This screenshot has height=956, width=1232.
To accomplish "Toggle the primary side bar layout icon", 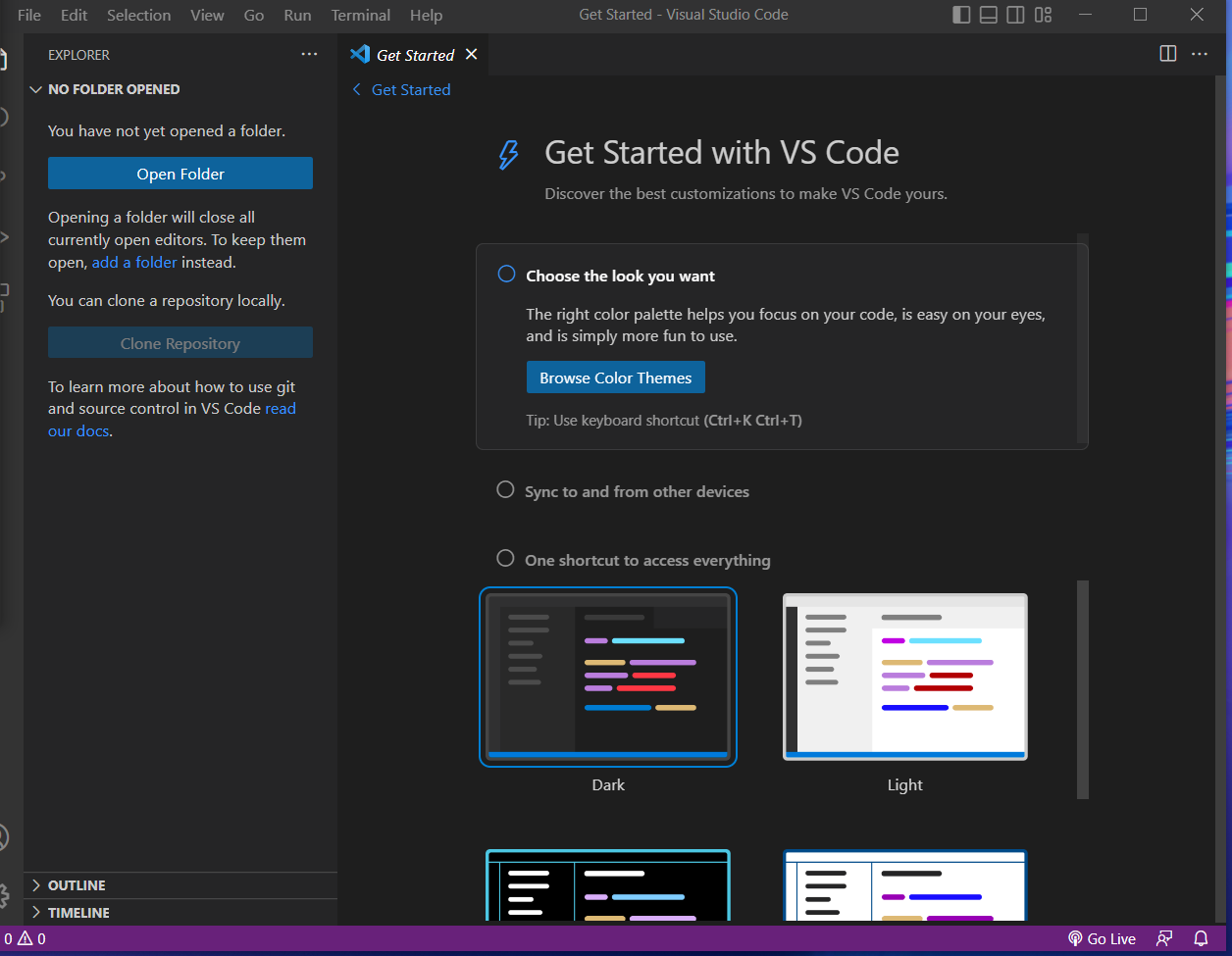I will pos(961,15).
